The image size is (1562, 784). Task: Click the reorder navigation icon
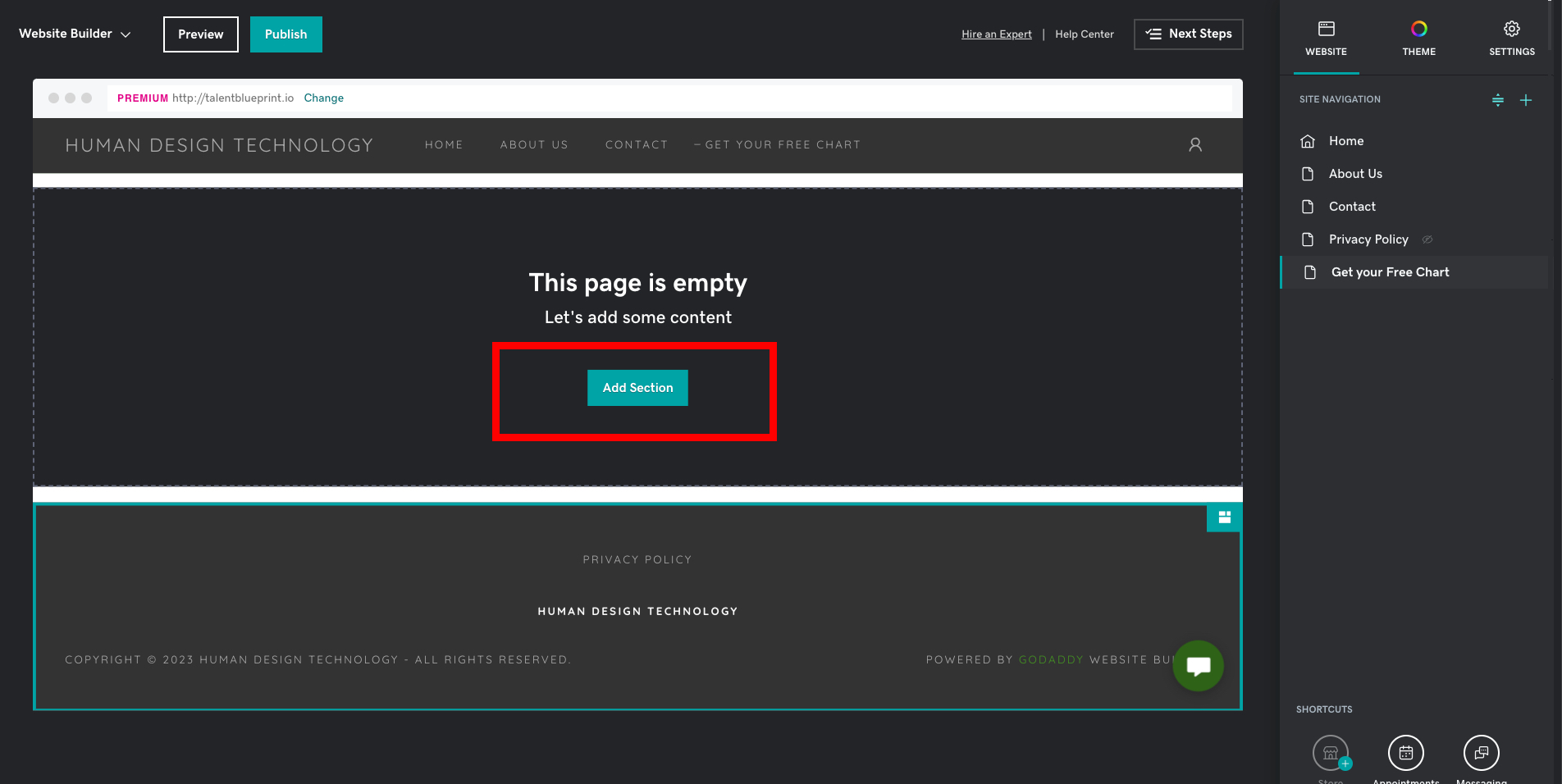pos(1497,100)
